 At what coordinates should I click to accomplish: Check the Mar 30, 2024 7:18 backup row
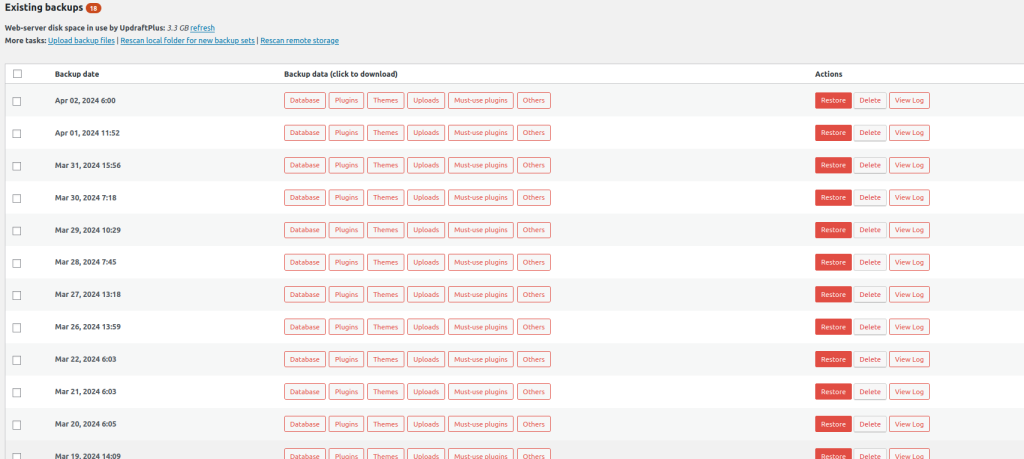point(16,198)
